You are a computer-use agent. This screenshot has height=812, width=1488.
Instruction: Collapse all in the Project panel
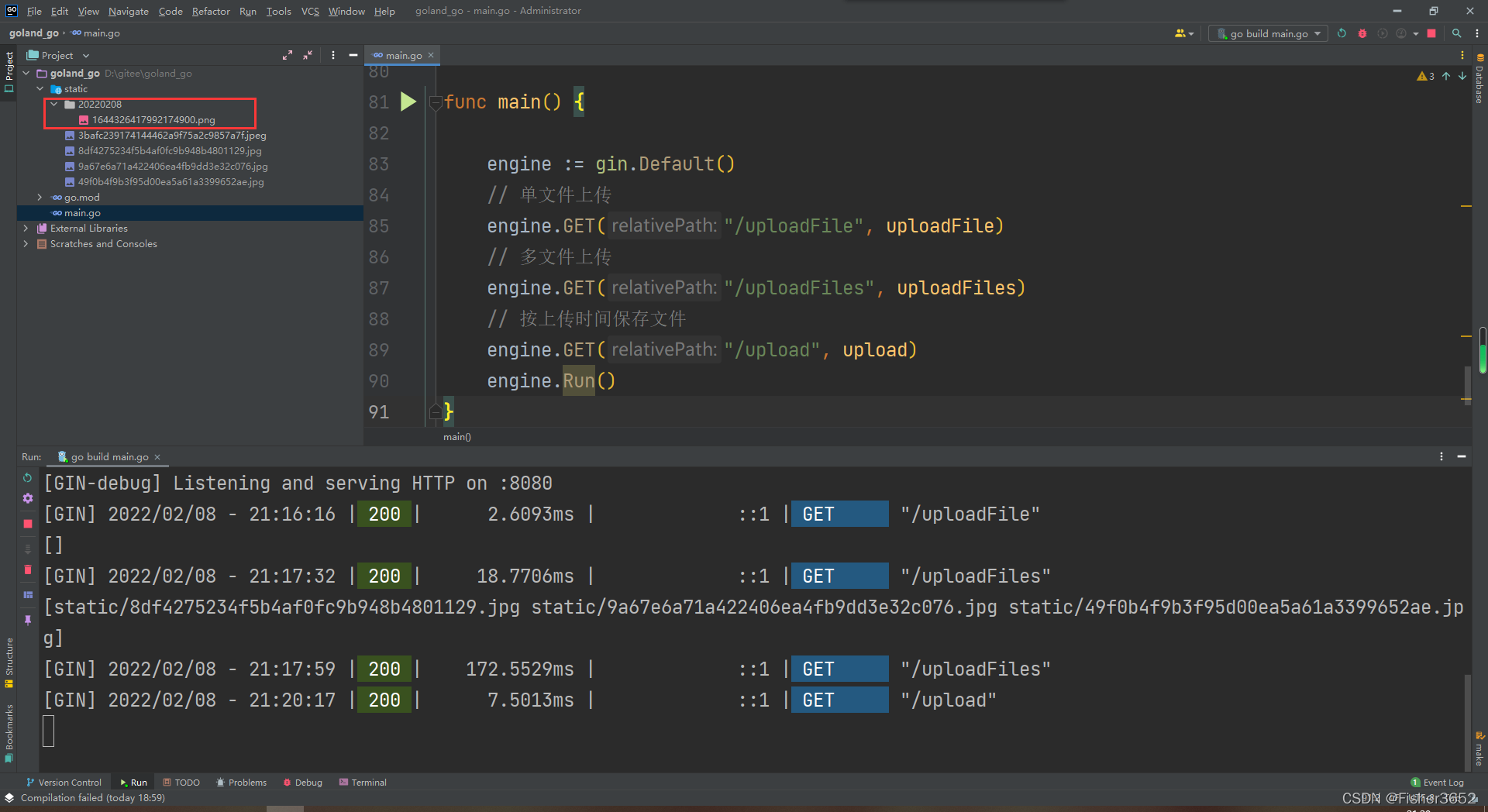tap(308, 55)
